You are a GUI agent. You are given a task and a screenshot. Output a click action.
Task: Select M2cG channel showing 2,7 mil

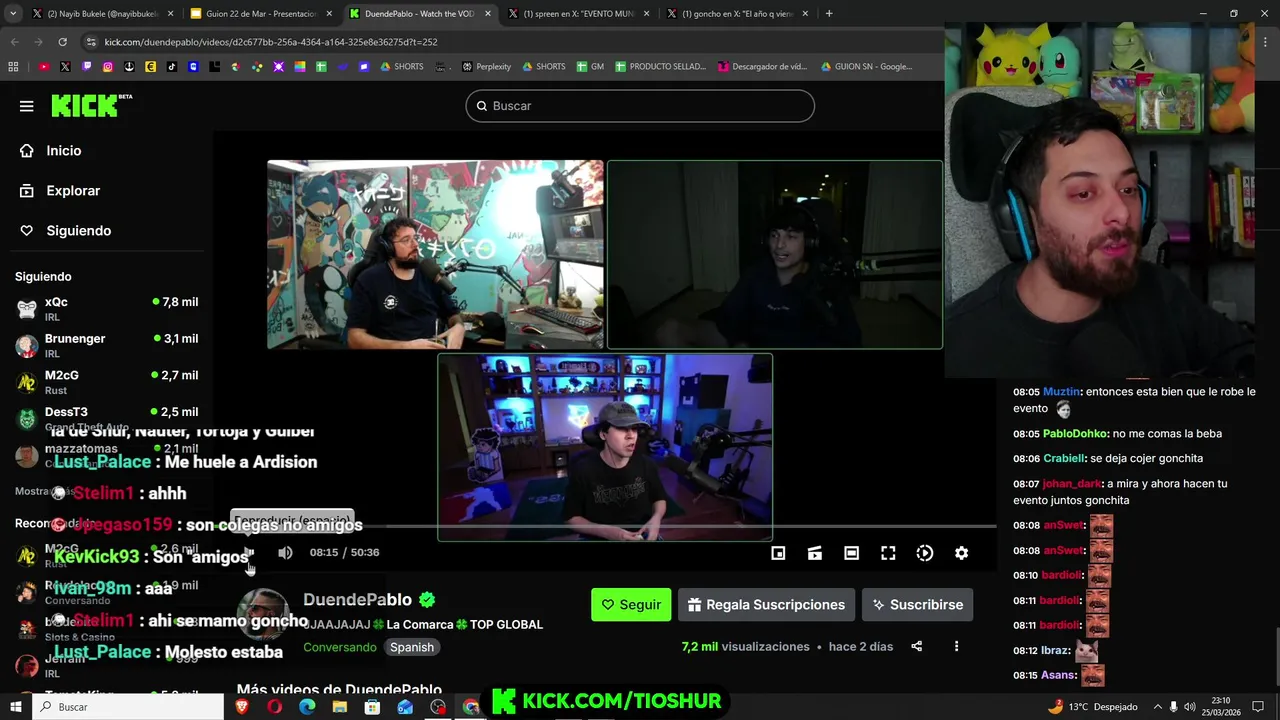(x=106, y=381)
